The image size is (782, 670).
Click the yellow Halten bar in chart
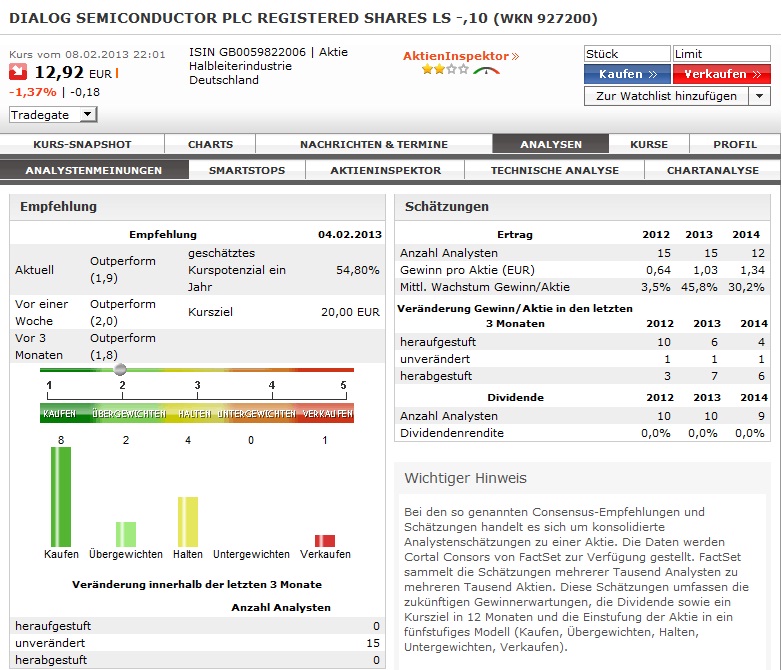(188, 521)
